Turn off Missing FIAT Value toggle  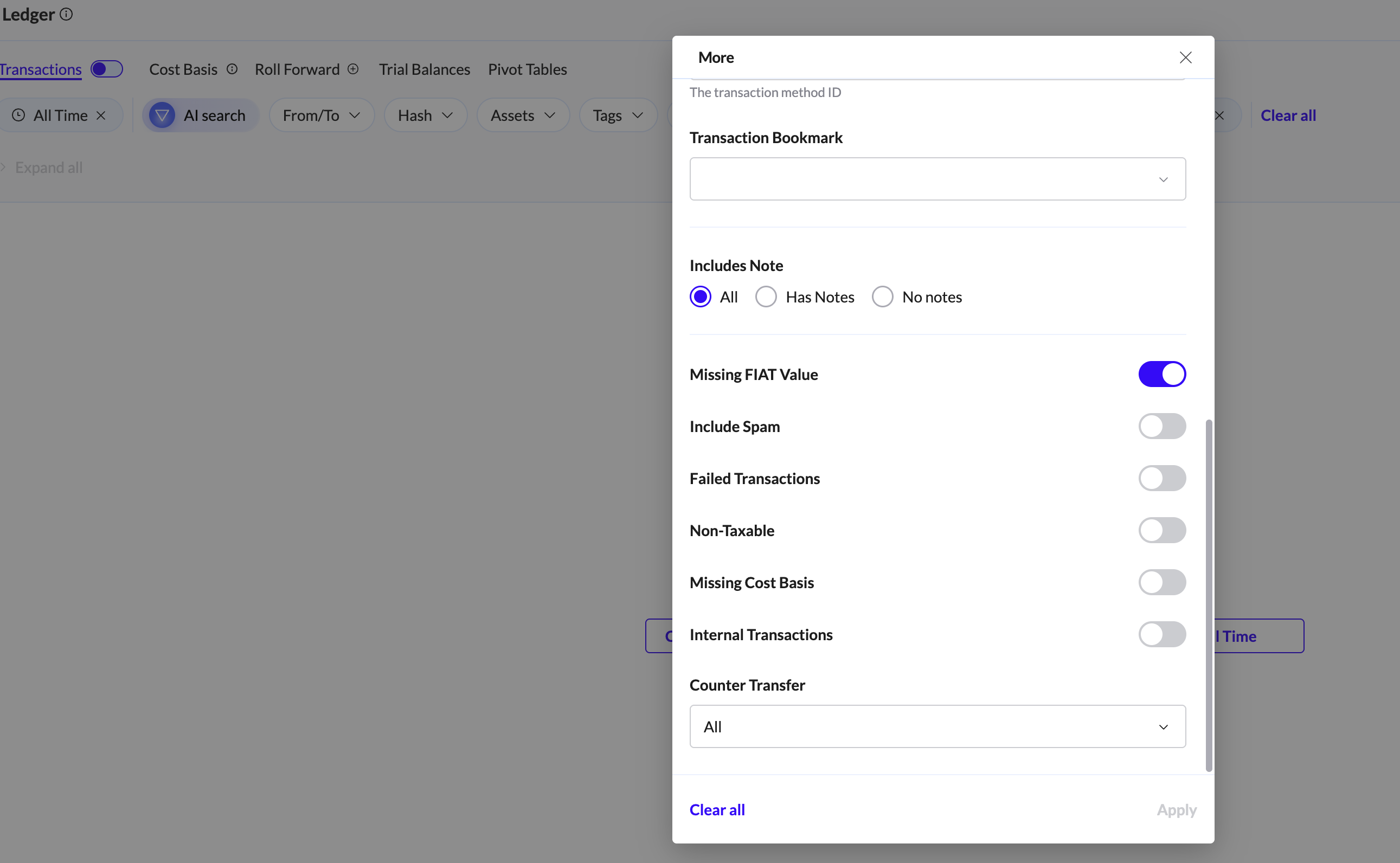(x=1162, y=375)
